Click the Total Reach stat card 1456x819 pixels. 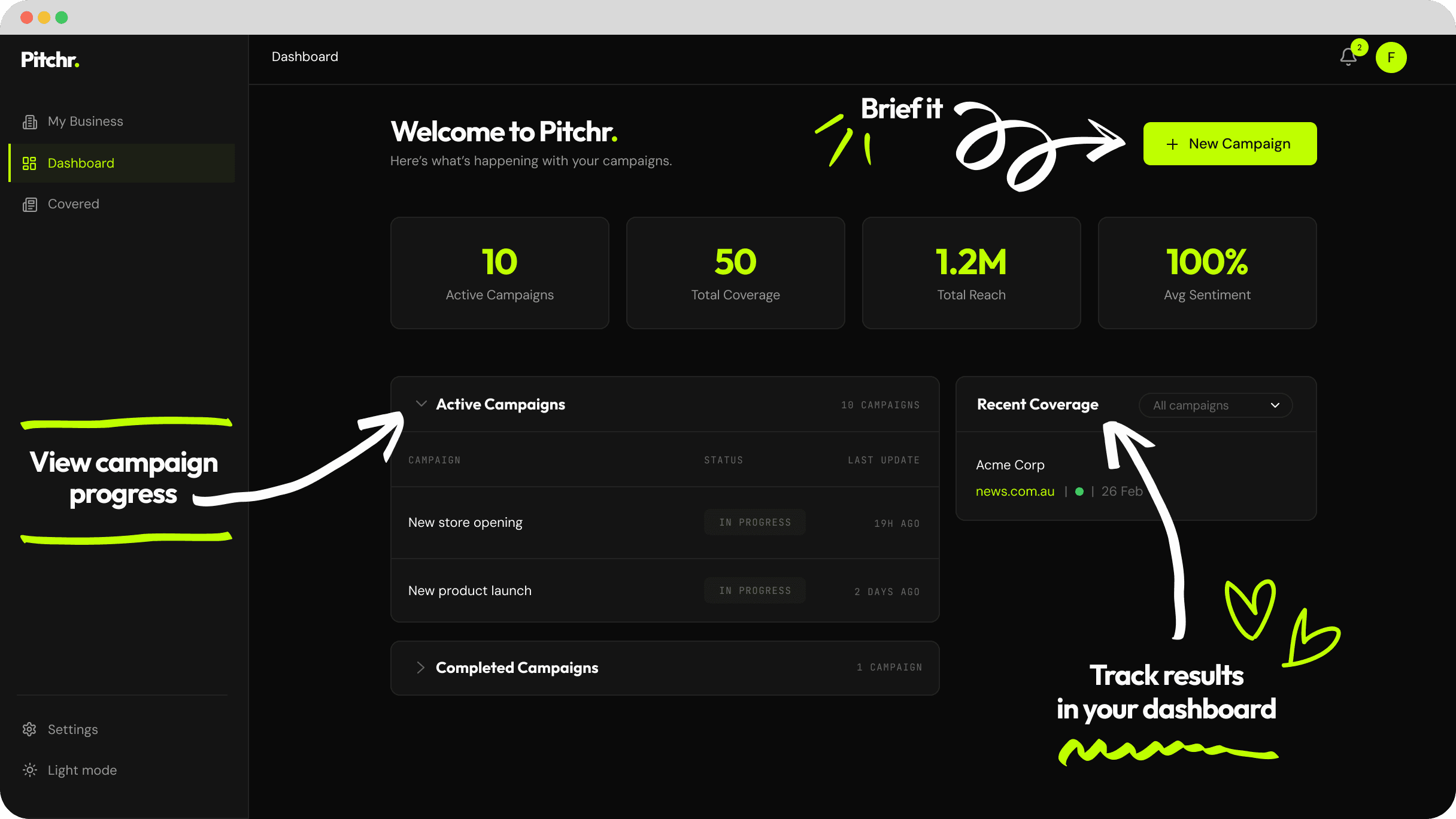[x=972, y=273]
